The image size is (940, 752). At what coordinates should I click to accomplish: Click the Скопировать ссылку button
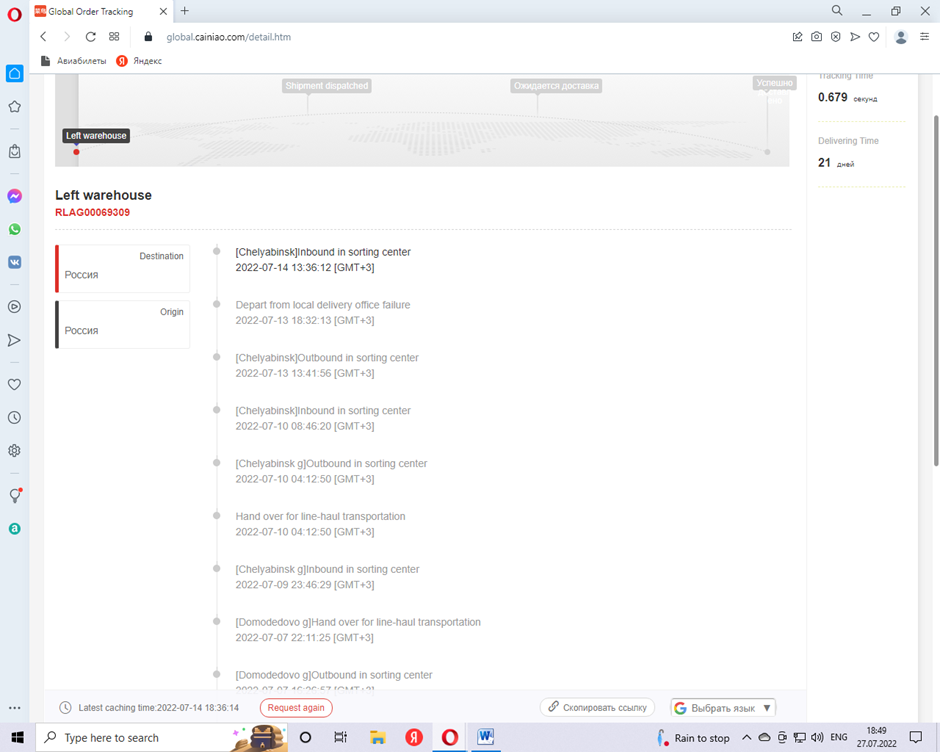(597, 708)
